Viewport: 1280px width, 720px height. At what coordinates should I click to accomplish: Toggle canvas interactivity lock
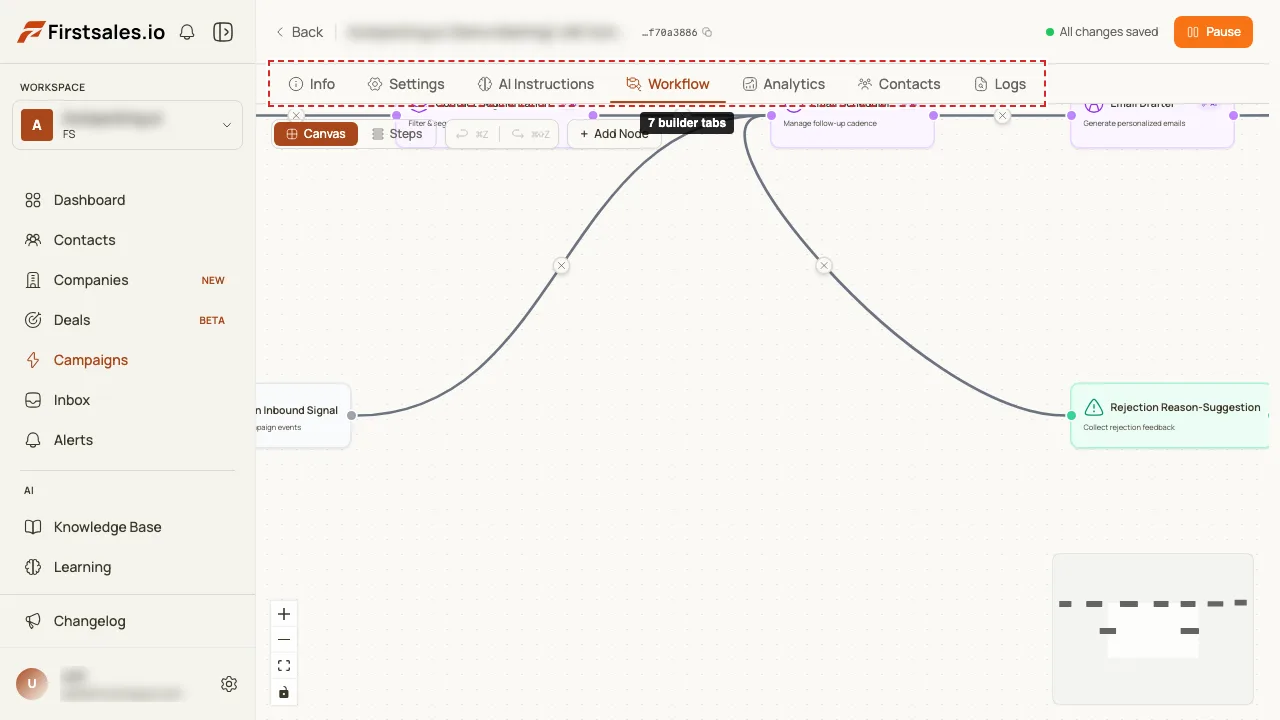(284, 692)
